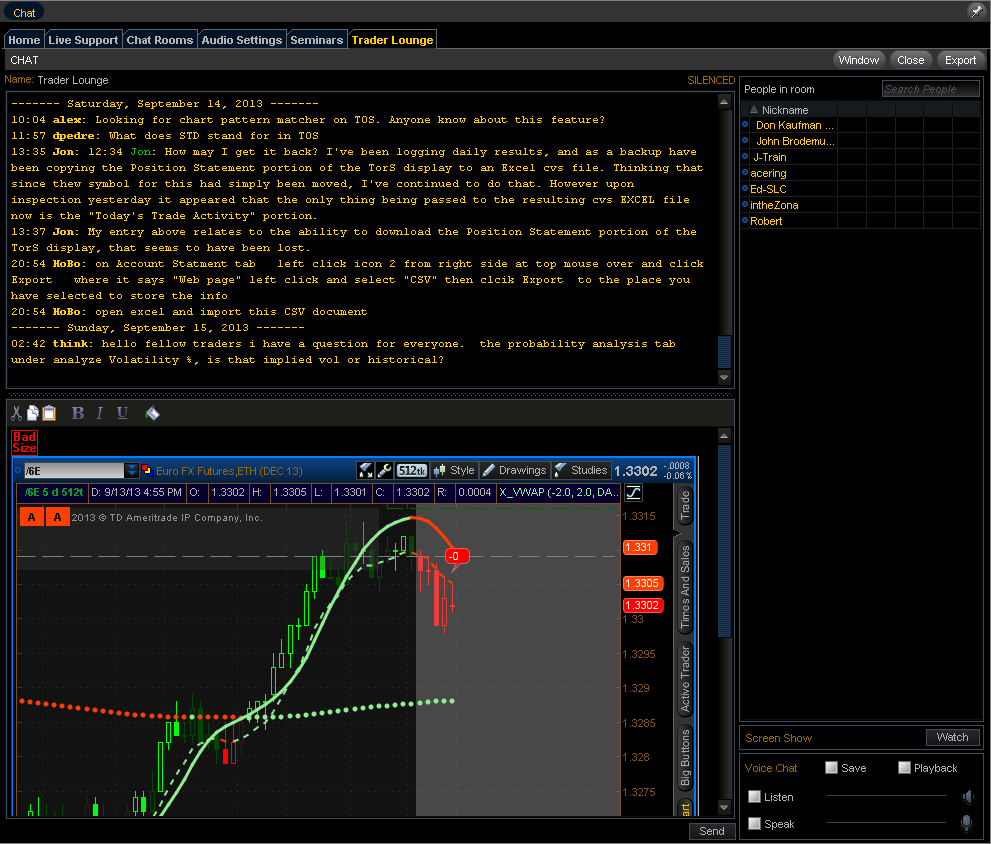Click the chat history scrollbar thumb
The image size is (991, 844).
(x=724, y=352)
